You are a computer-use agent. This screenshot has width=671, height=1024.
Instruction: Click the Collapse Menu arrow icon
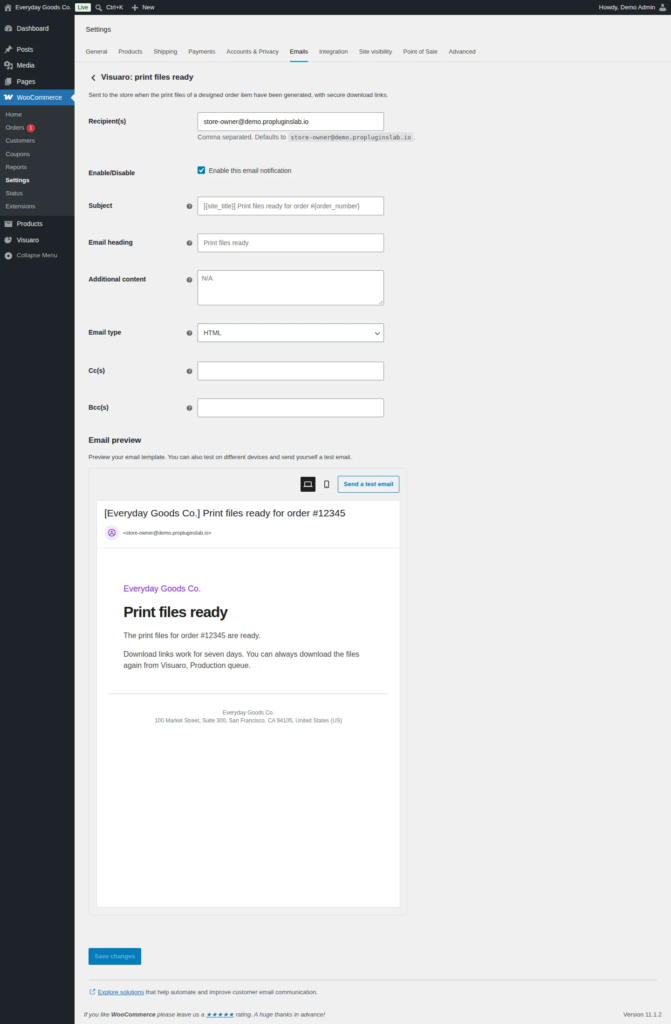(x=8, y=255)
